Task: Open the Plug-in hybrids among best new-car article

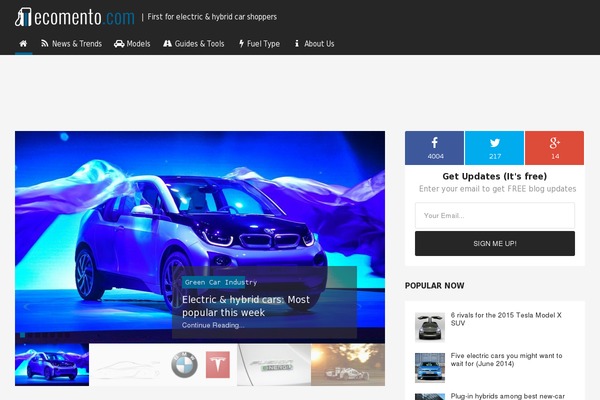Action: (507, 397)
